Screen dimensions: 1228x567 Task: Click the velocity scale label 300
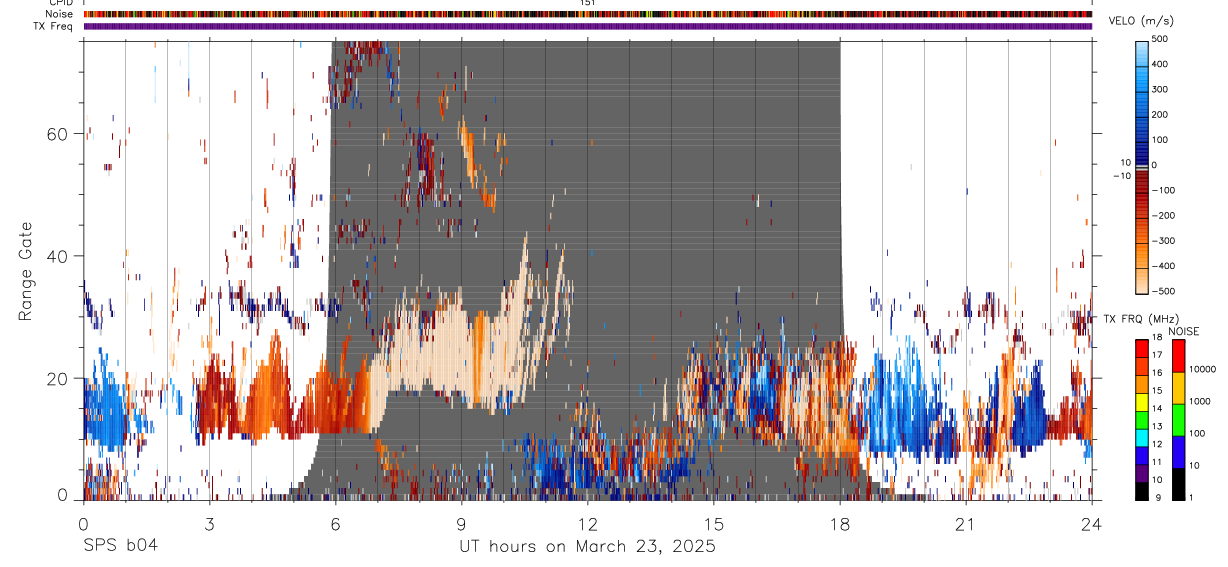(x=1160, y=89)
